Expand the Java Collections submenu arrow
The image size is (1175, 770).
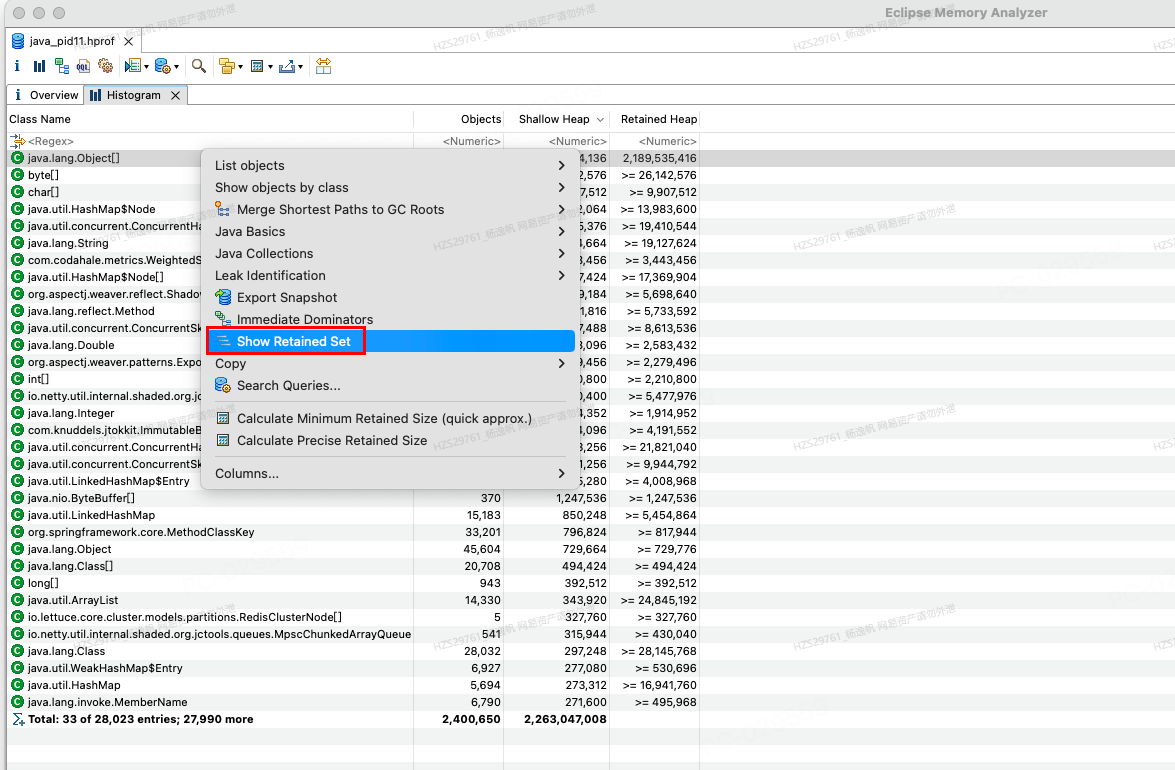point(561,253)
